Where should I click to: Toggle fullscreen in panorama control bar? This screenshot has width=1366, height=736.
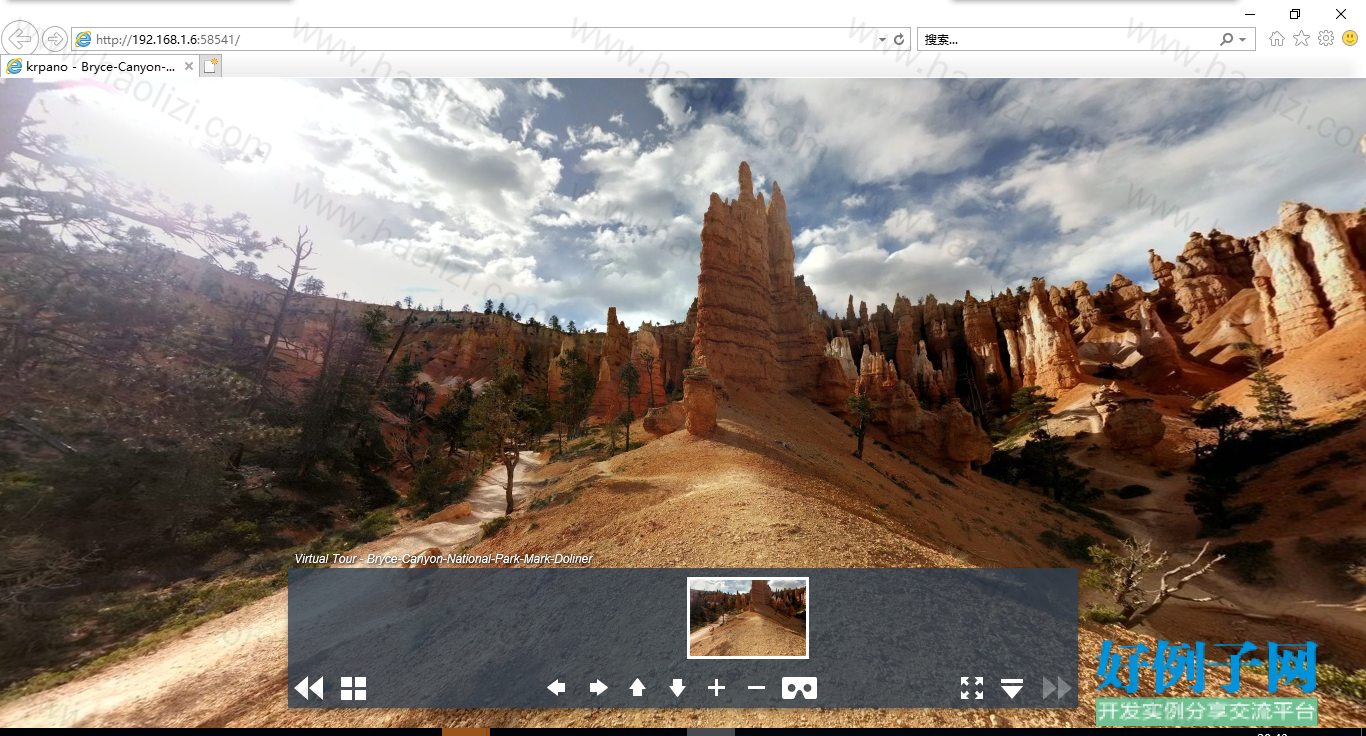[x=972, y=688]
